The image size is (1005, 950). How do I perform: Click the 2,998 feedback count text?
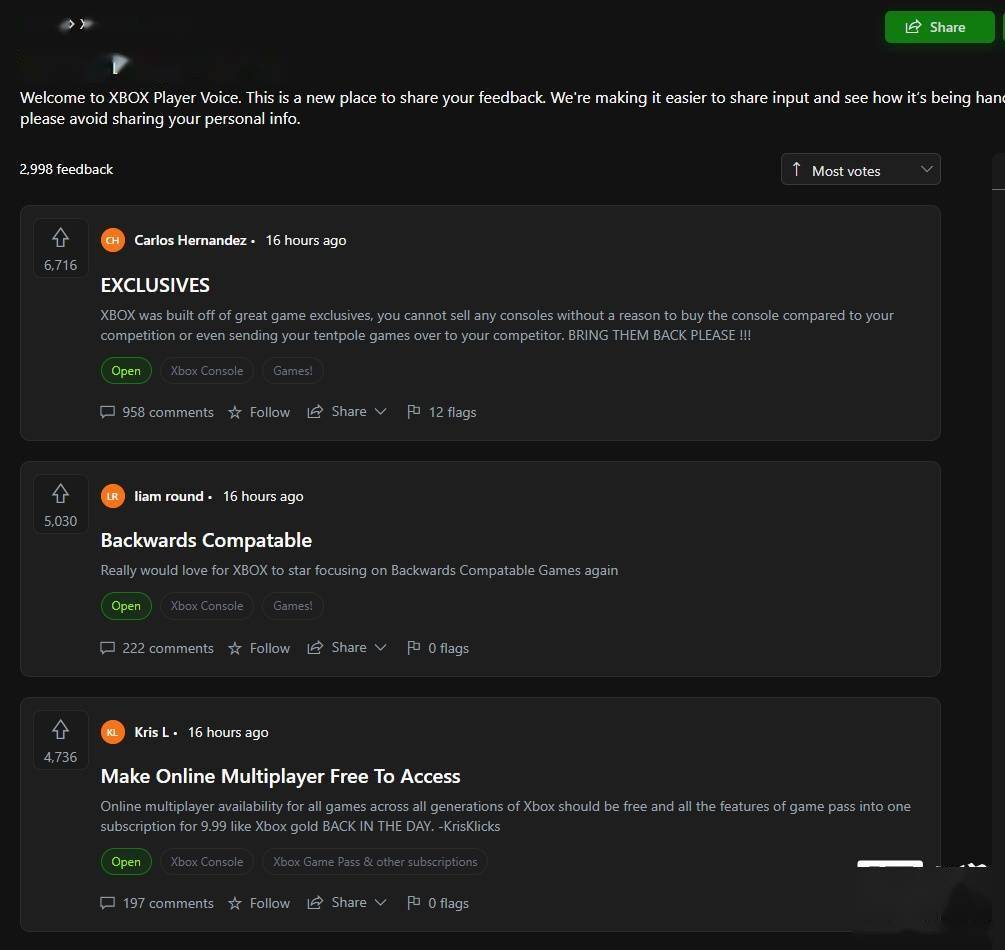tap(66, 169)
